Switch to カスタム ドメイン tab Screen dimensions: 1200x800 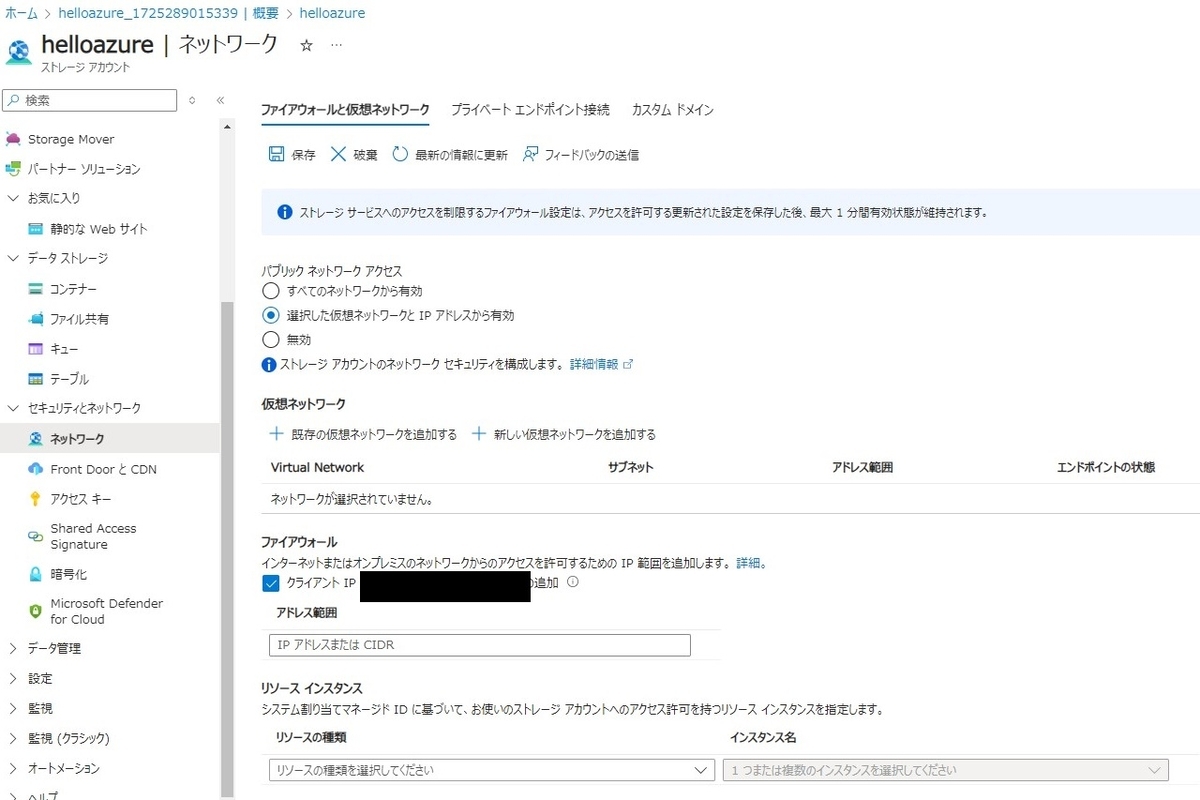click(672, 110)
